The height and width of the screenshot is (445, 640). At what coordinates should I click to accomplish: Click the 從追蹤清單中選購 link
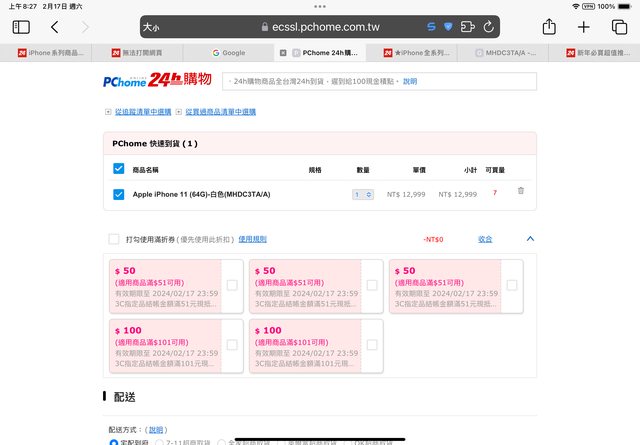point(141,111)
